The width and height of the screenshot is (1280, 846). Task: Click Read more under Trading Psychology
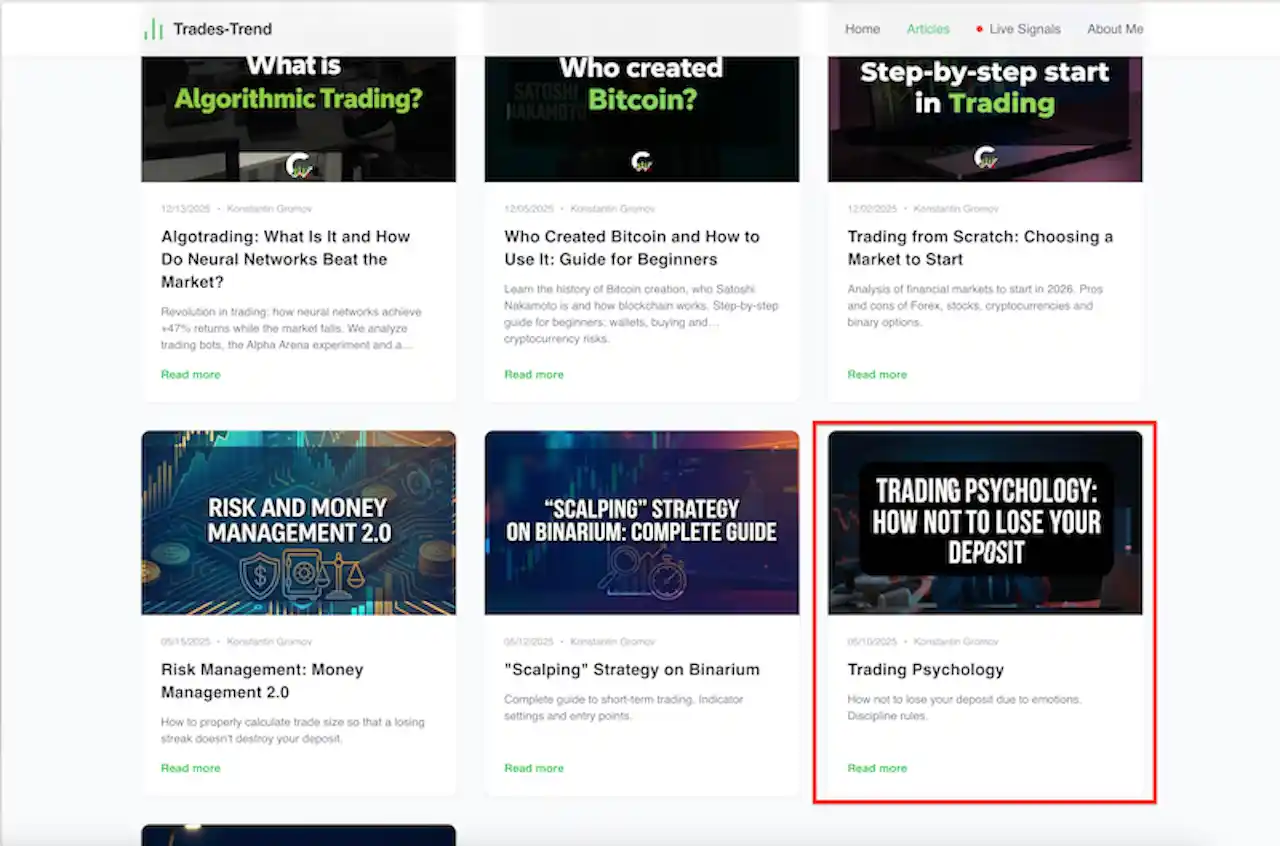pos(877,768)
